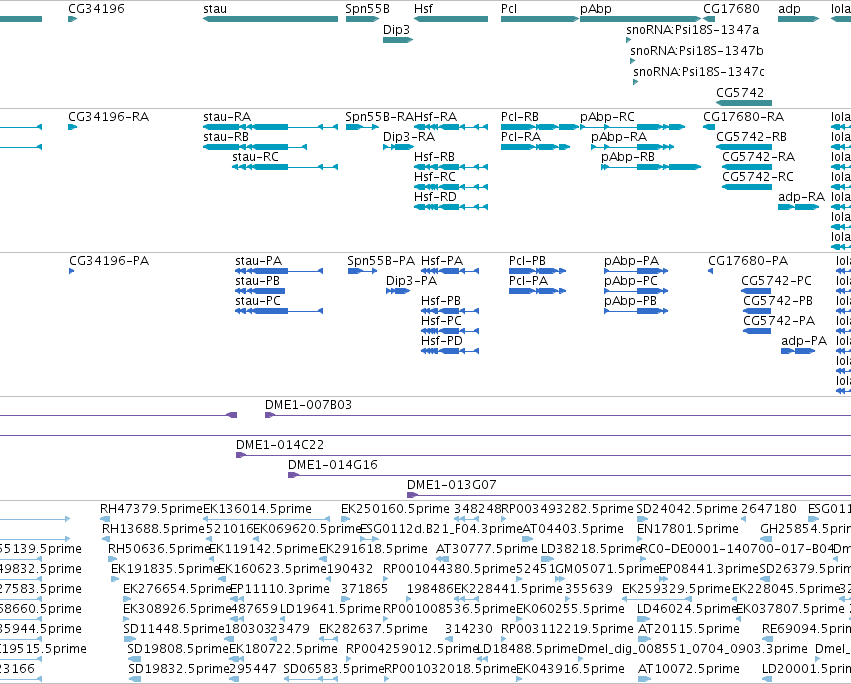The image size is (851, 684).
Task: Click RE69094.5prime EST label
Action: click(806, 629)
